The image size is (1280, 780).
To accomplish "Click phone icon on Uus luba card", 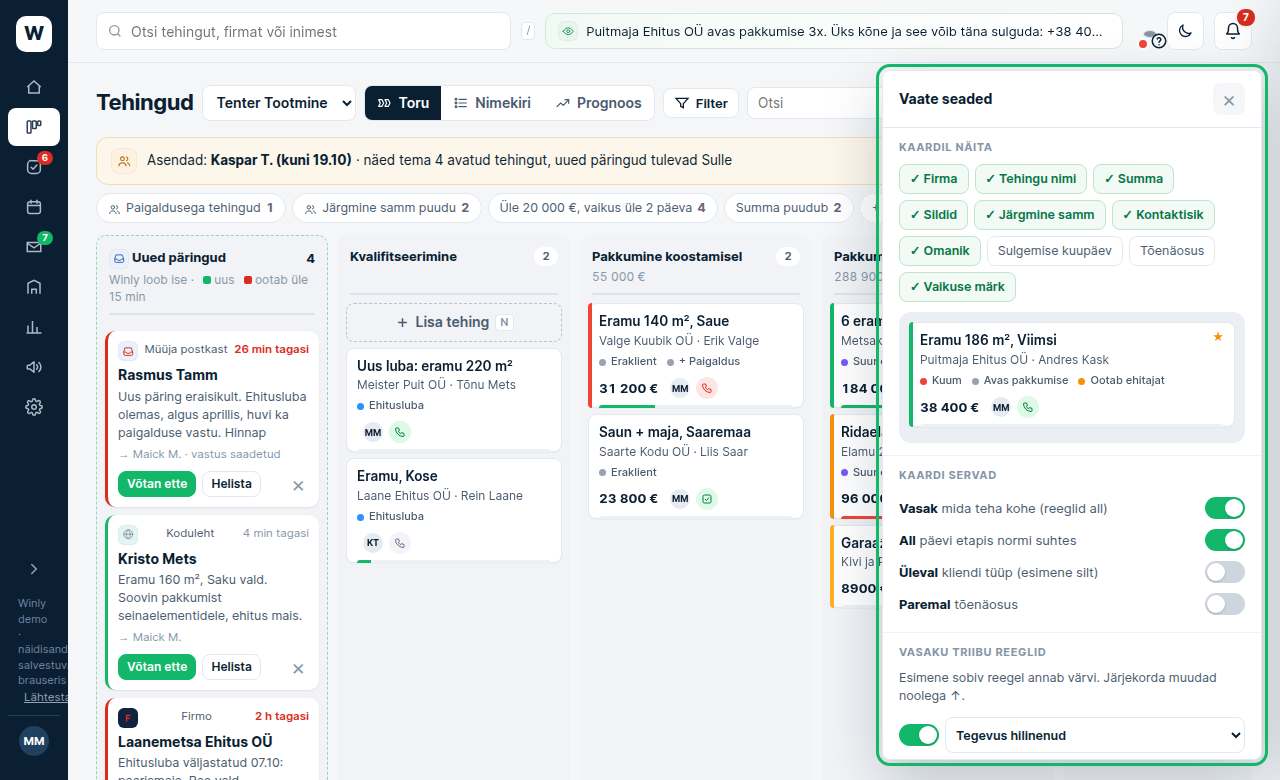I will (400, 432).
